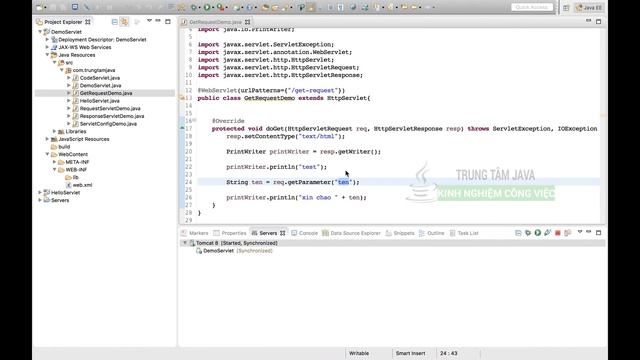Collapse the WebContent folder
The height and width of the screenshot is (360, 640).
[x=47, y=154]
